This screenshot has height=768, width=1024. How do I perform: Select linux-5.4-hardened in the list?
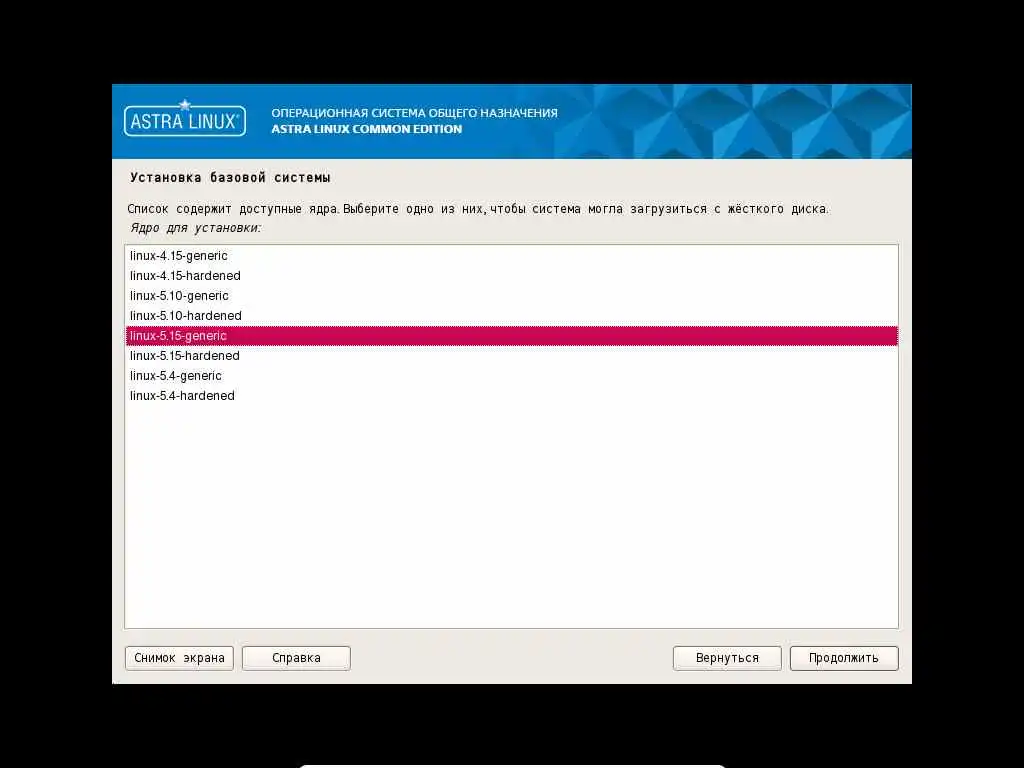click(511, 396)
